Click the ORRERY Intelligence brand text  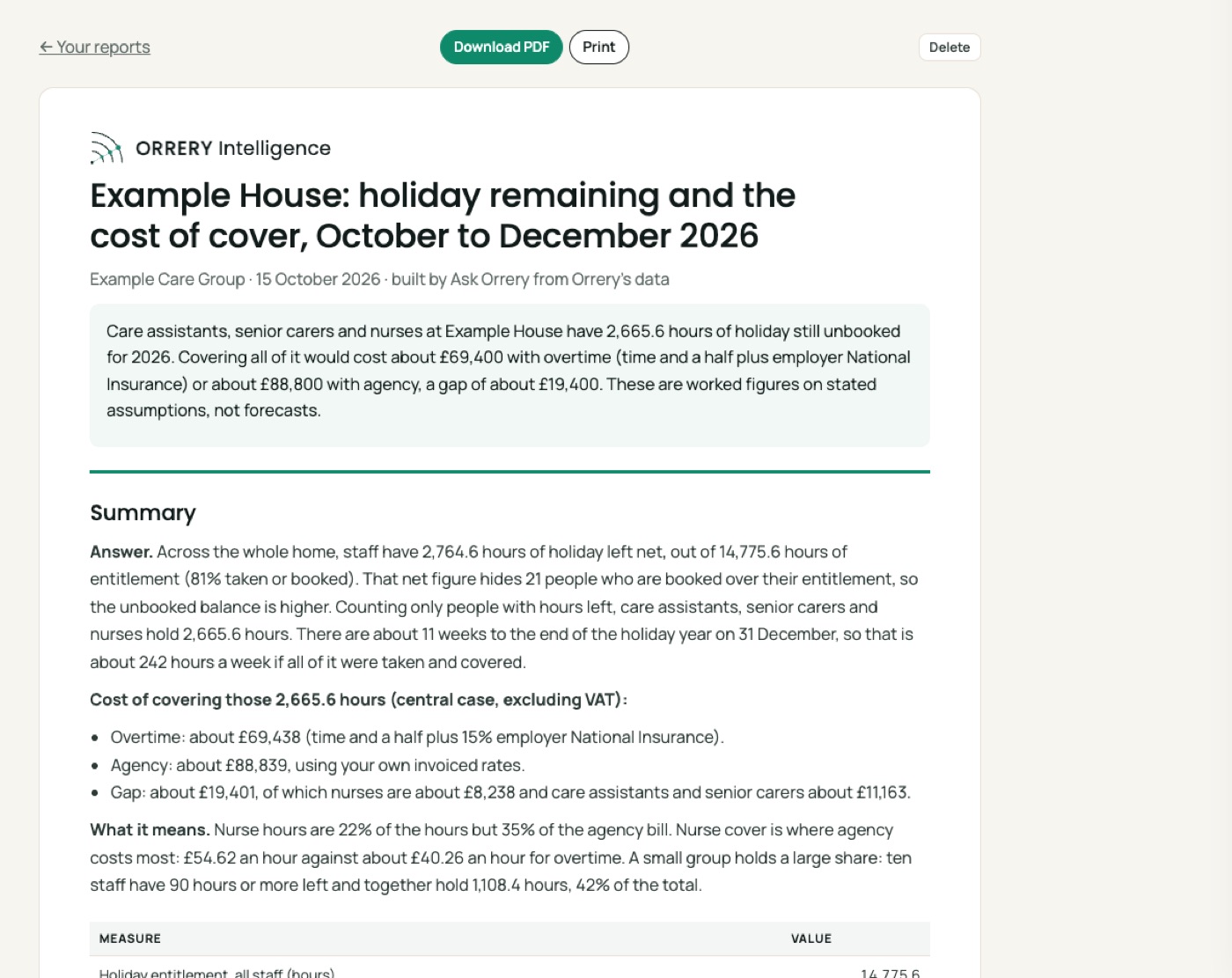233,148
